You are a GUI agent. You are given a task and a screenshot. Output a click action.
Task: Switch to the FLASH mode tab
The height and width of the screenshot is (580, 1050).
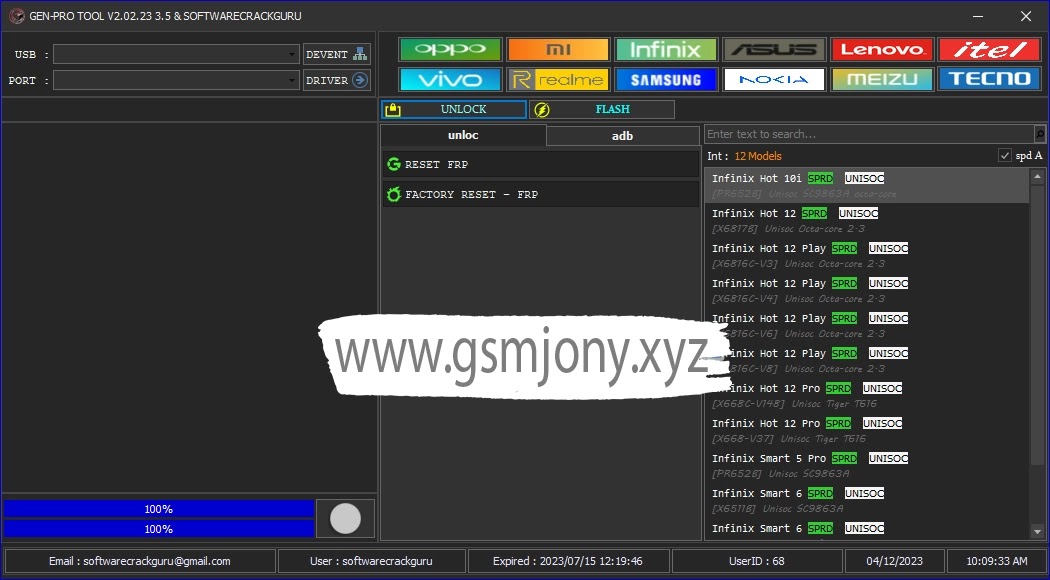[602, 109]
